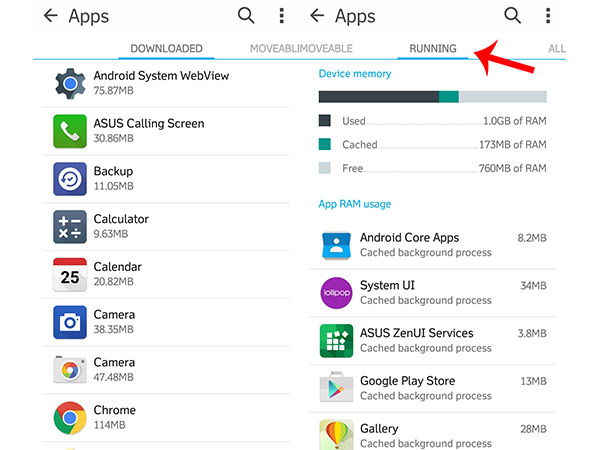Tap the ASUS Calling Screen phone icon
This screenshot has height=450, width=600.
pos(71,131)
